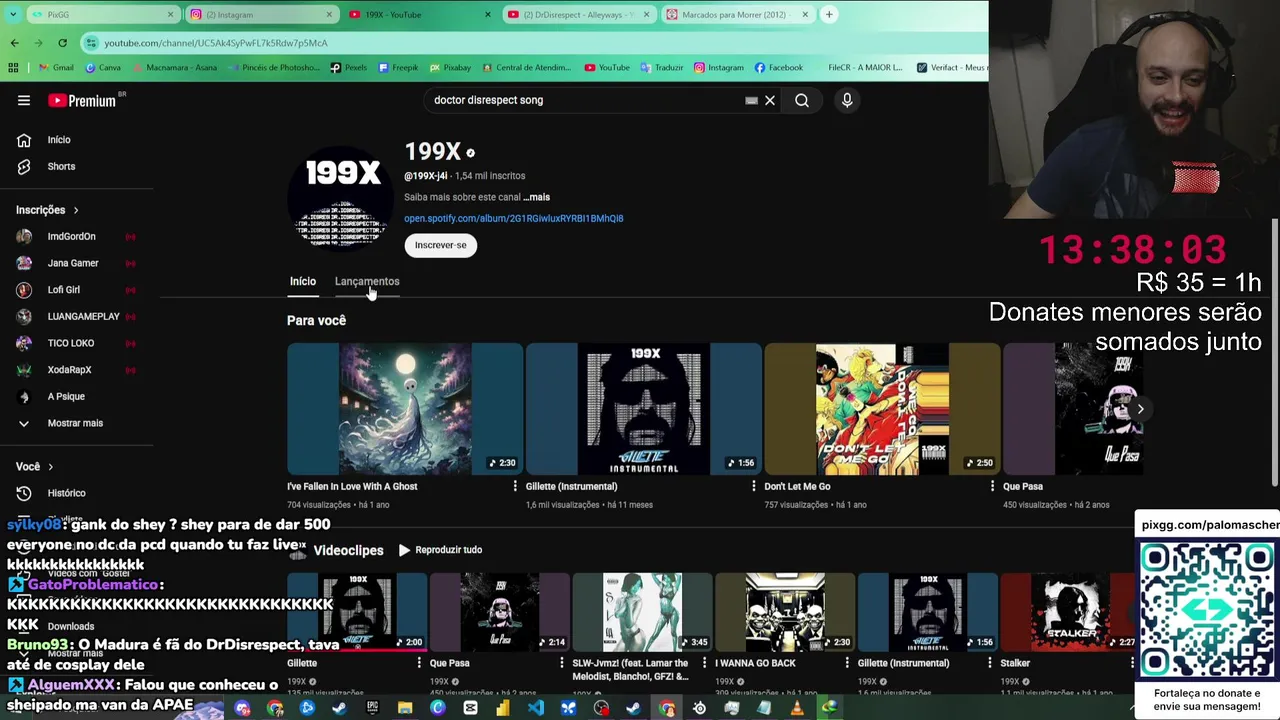The width and height of the screenshot is (1280, 720).
Task: Open options for I WANNA GO BACK
Action: (847, 663)
